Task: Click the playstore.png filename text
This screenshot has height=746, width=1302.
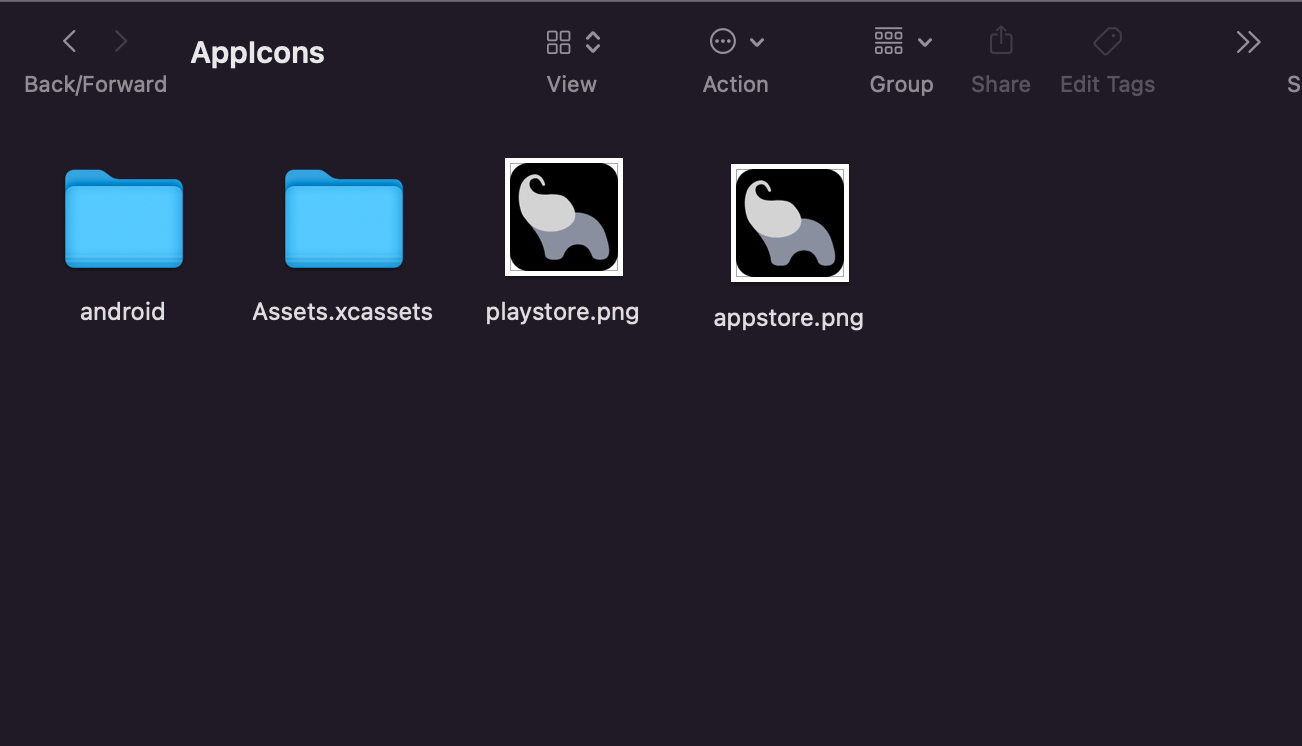Action: click(x=562, y=312)
